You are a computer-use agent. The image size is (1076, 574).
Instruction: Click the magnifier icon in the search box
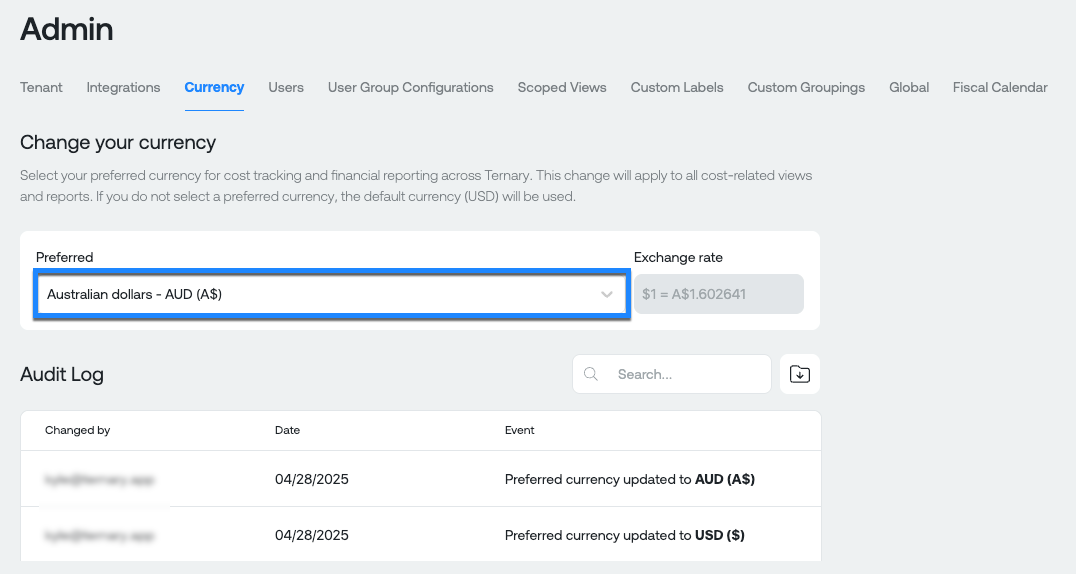590,374
